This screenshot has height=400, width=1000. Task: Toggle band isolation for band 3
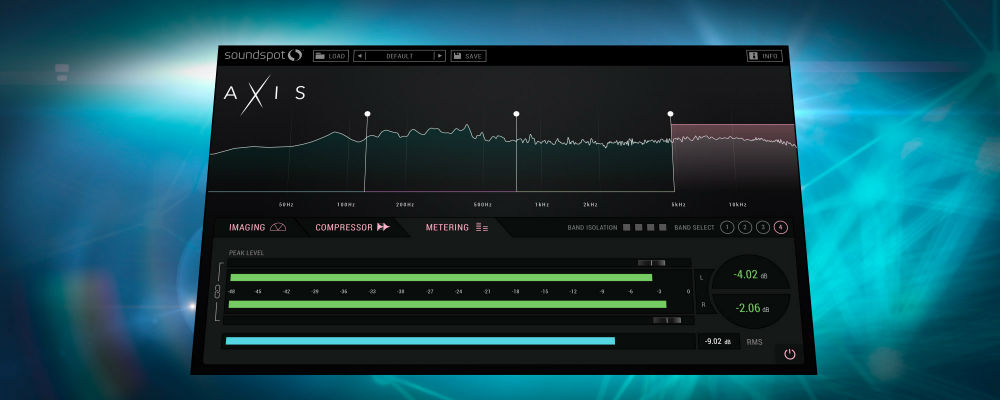[651, 227]
